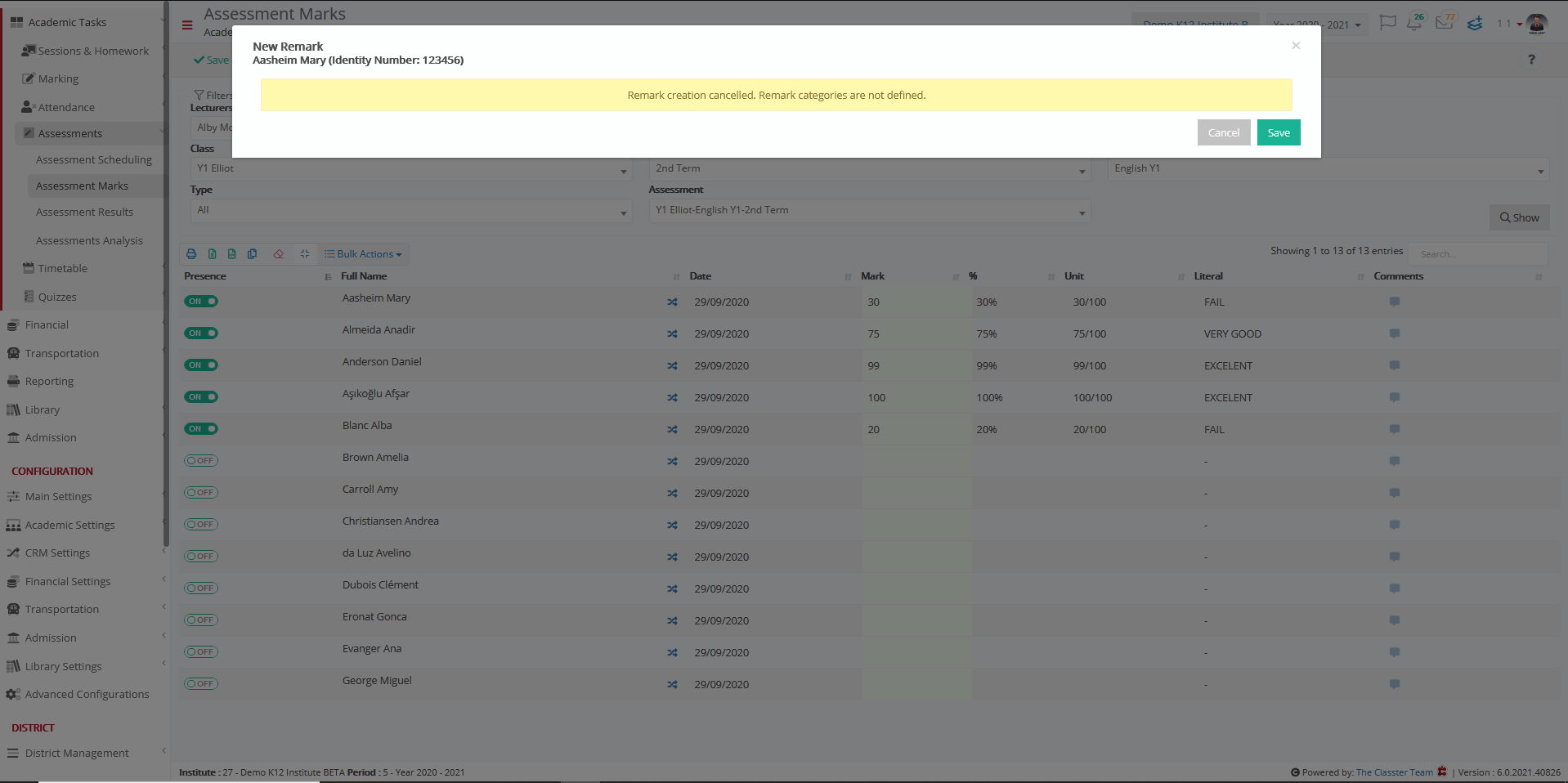
Task: Open the comment icon for Carroll Amy
Action: 1395,493
